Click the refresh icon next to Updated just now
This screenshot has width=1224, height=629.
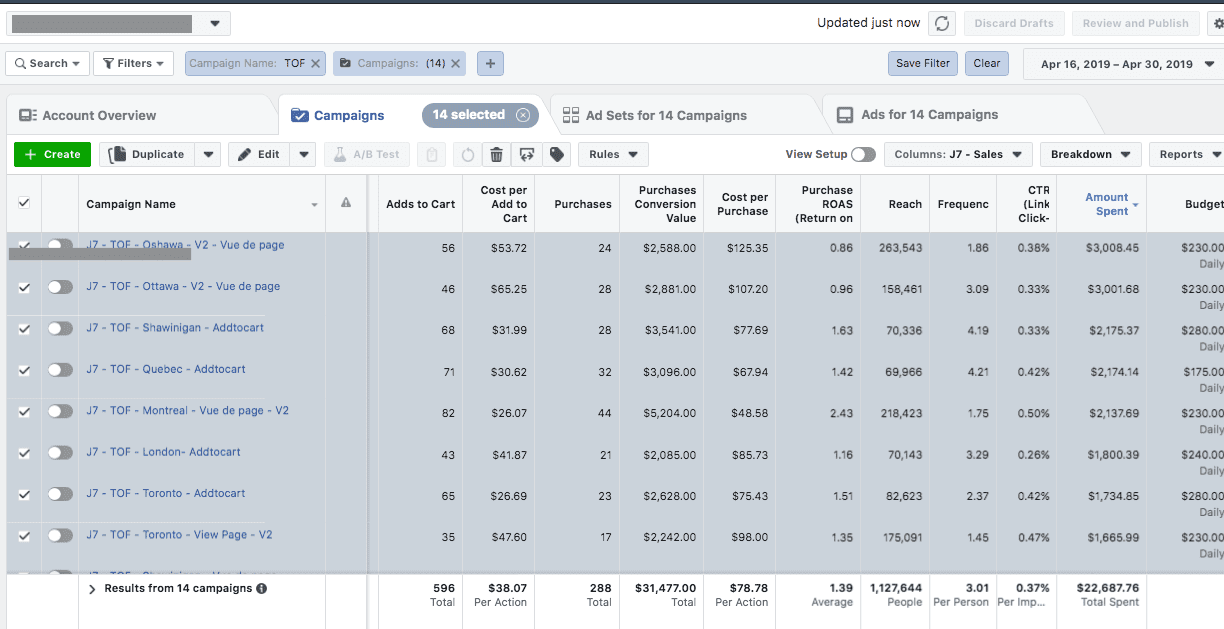point(943,23)
